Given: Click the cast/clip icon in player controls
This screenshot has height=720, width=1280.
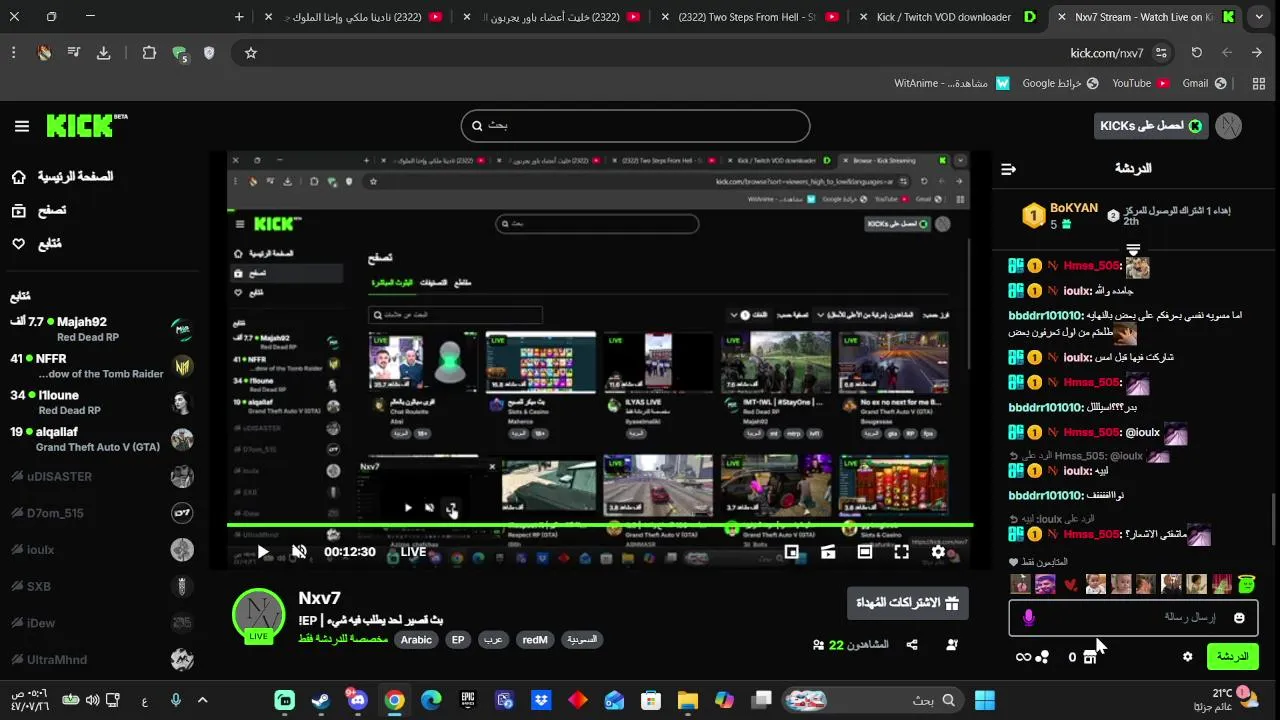Looking at the screenshot, I should pos(828,551).
